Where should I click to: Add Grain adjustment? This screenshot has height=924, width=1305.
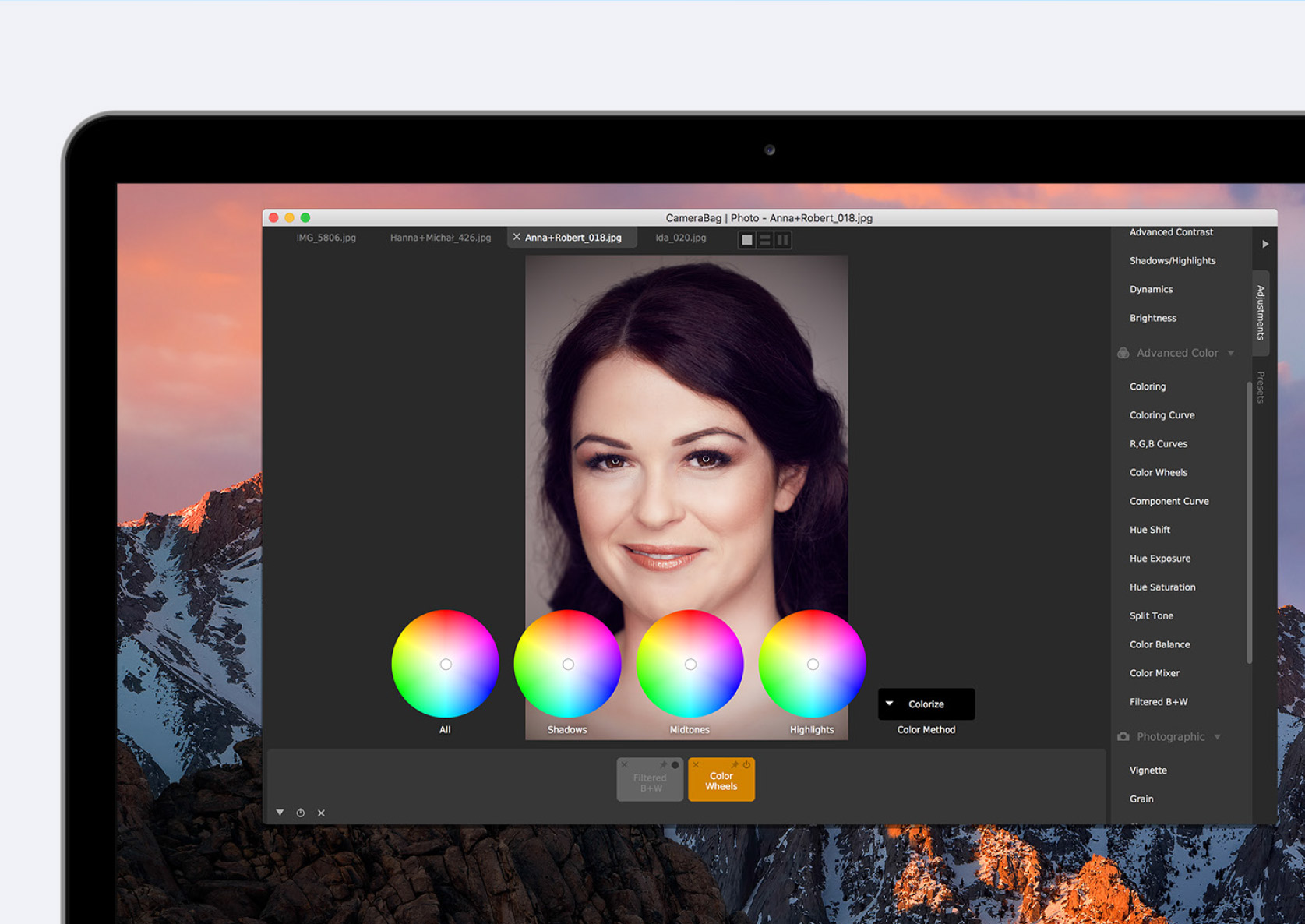click(x=1141, y=799)
